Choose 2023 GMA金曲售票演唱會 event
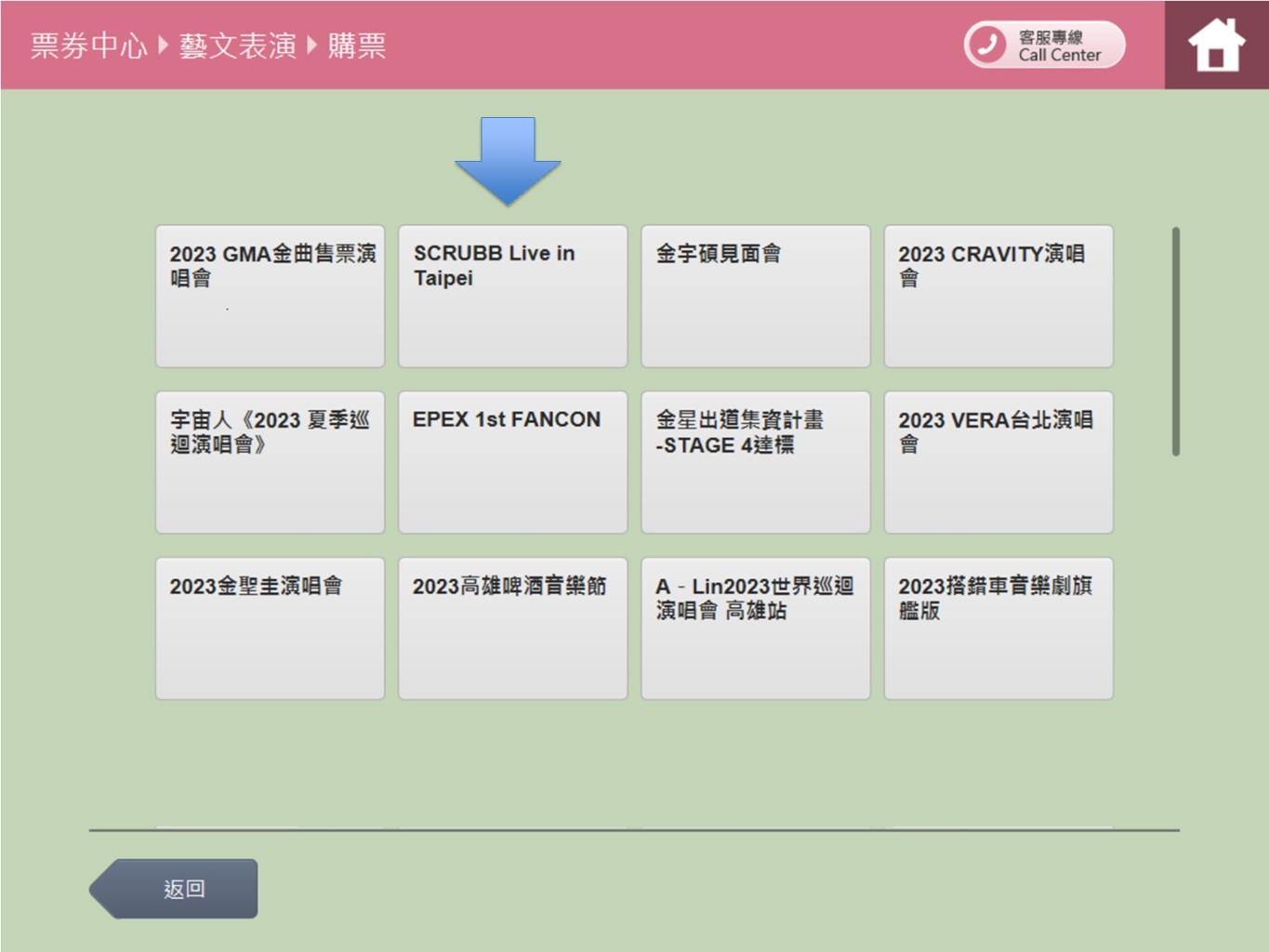Image resolution: width=1269 pixels, height=952 pixels. (270, 296)
